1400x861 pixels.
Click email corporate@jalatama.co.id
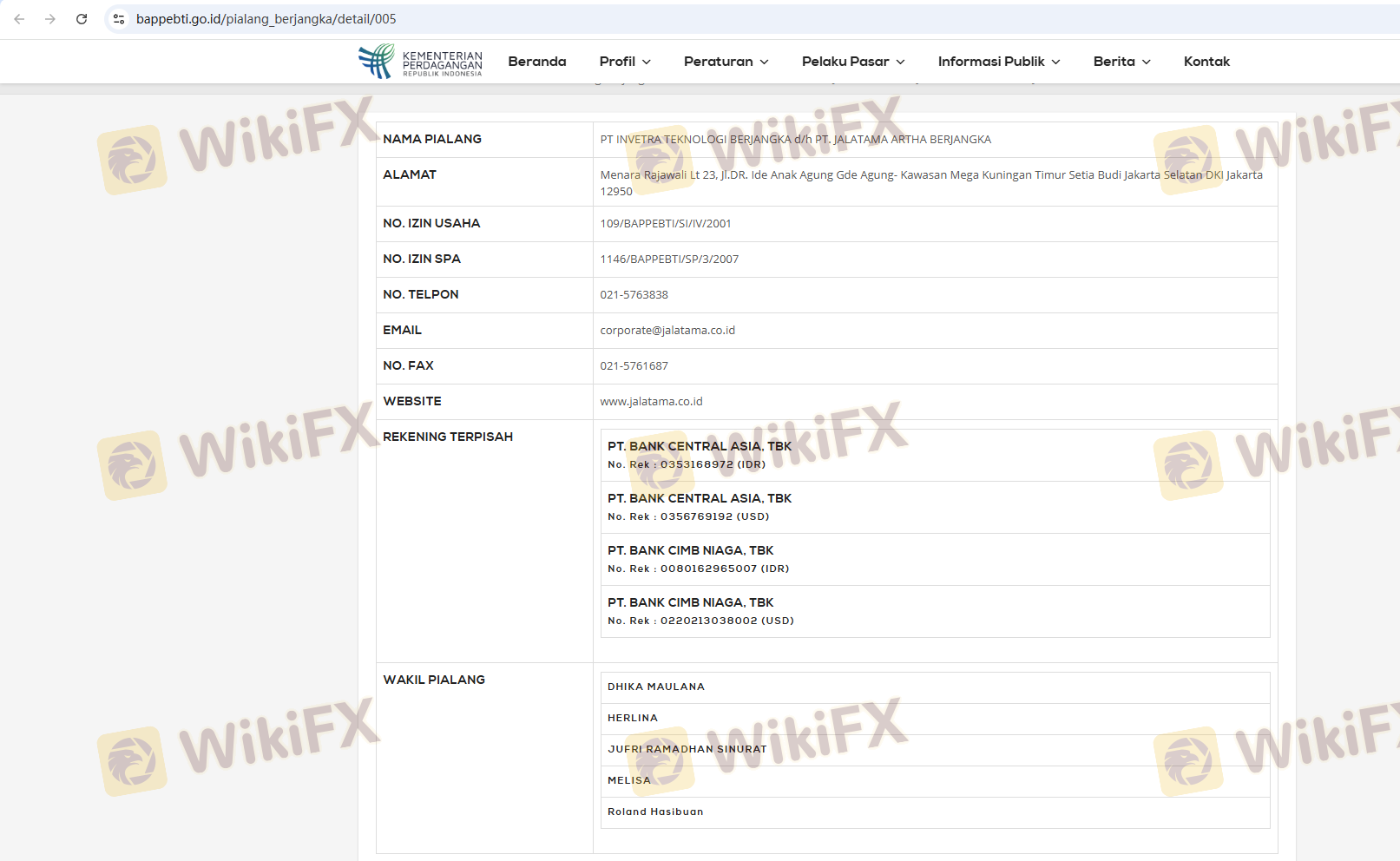(x=667, y=331)
